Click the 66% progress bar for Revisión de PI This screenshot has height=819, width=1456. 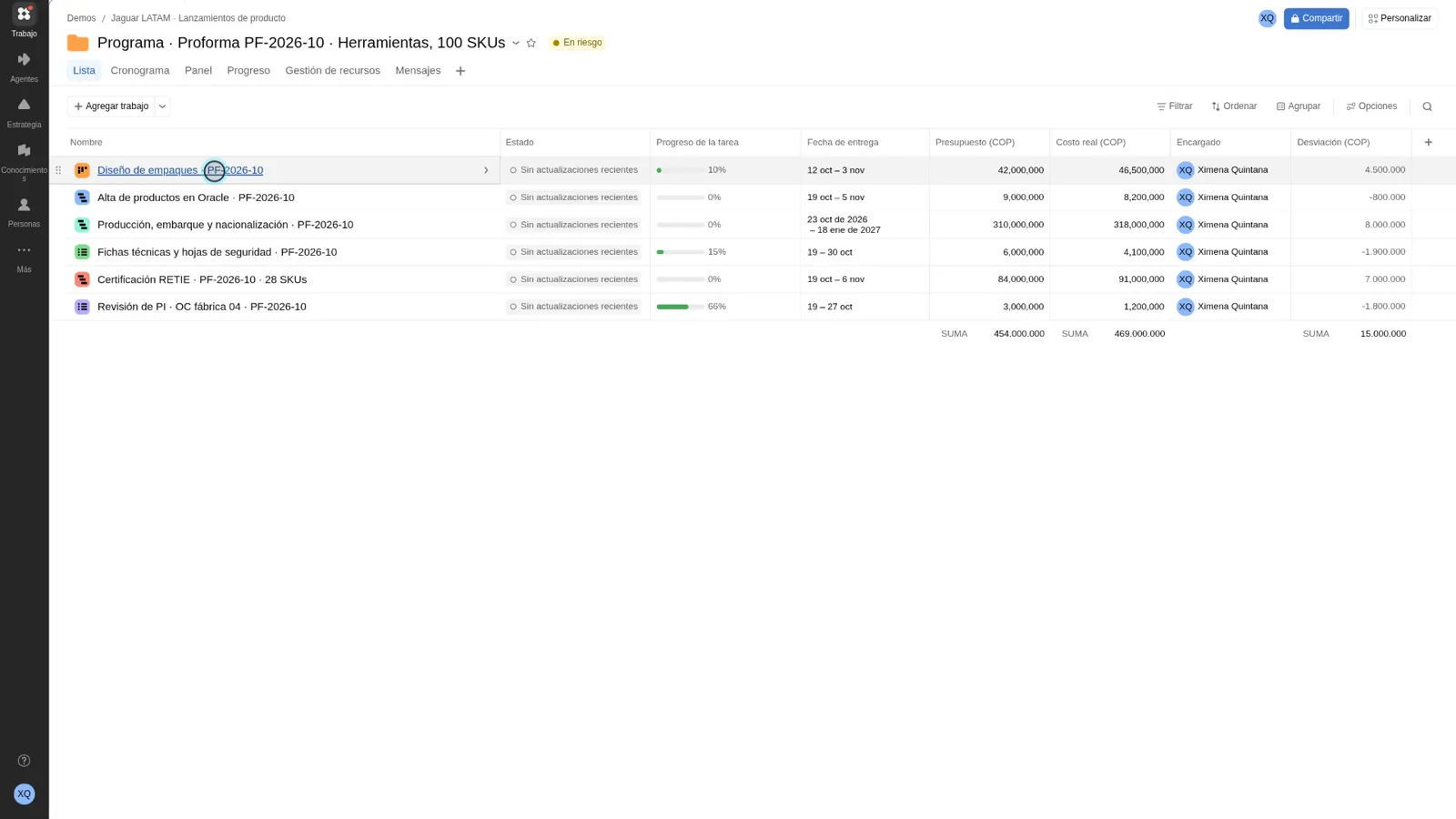[680, 307]
